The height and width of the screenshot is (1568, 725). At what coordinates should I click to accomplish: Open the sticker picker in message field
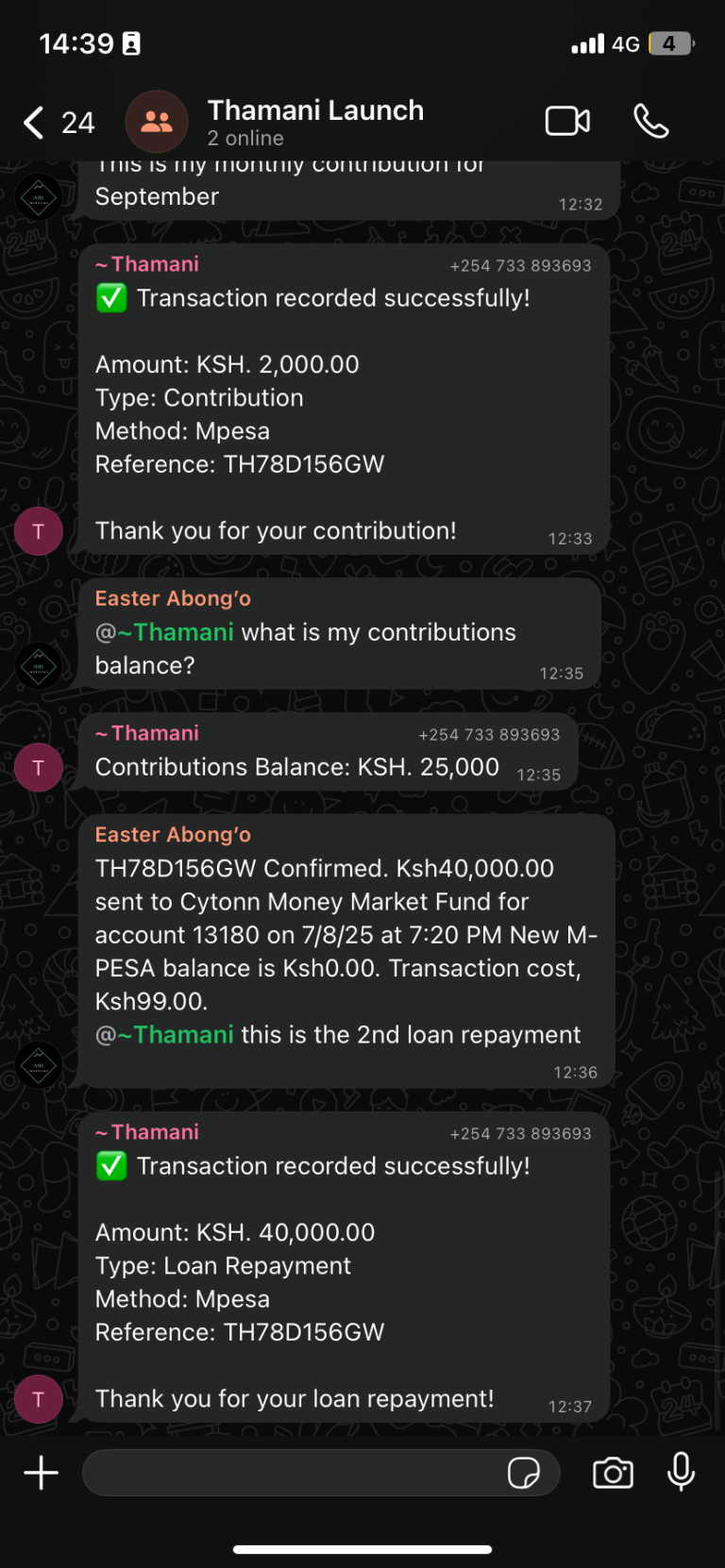click(523, 1473)
